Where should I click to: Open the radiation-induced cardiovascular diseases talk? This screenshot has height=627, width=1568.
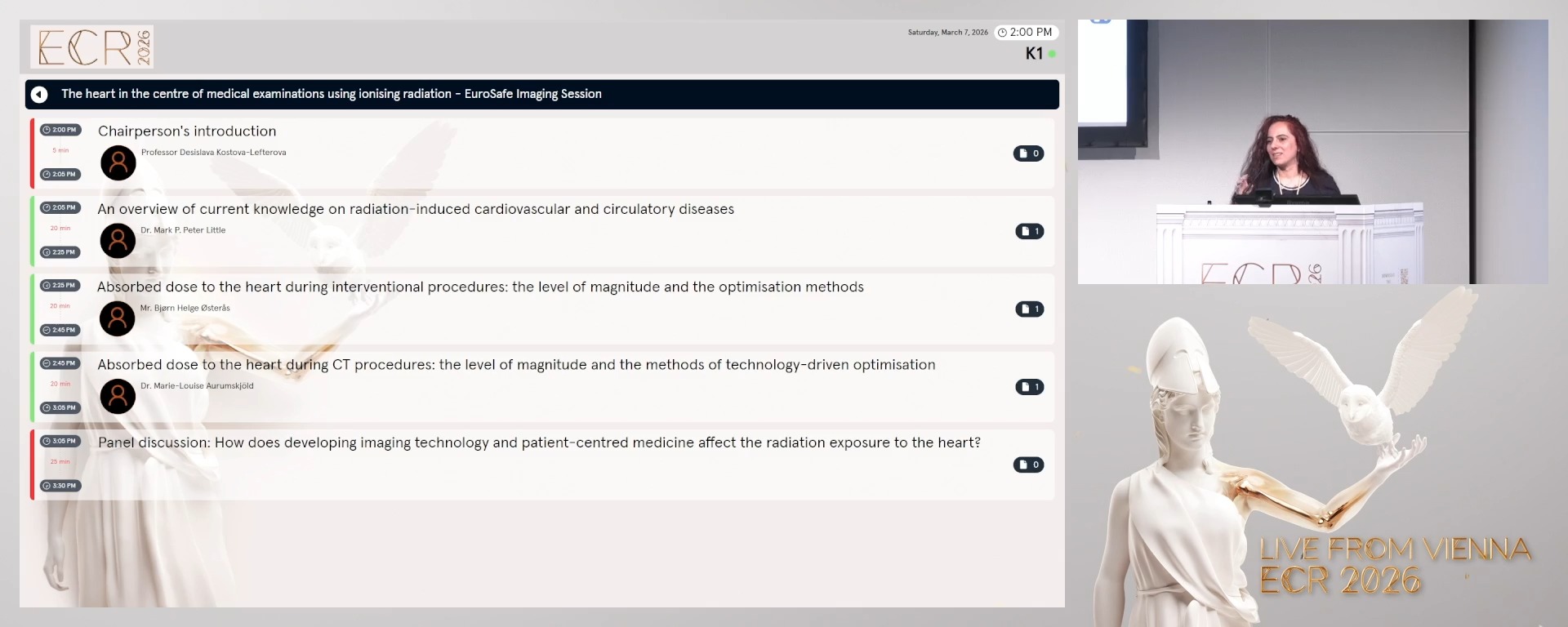pyautogui.click(x=416, y=209)
